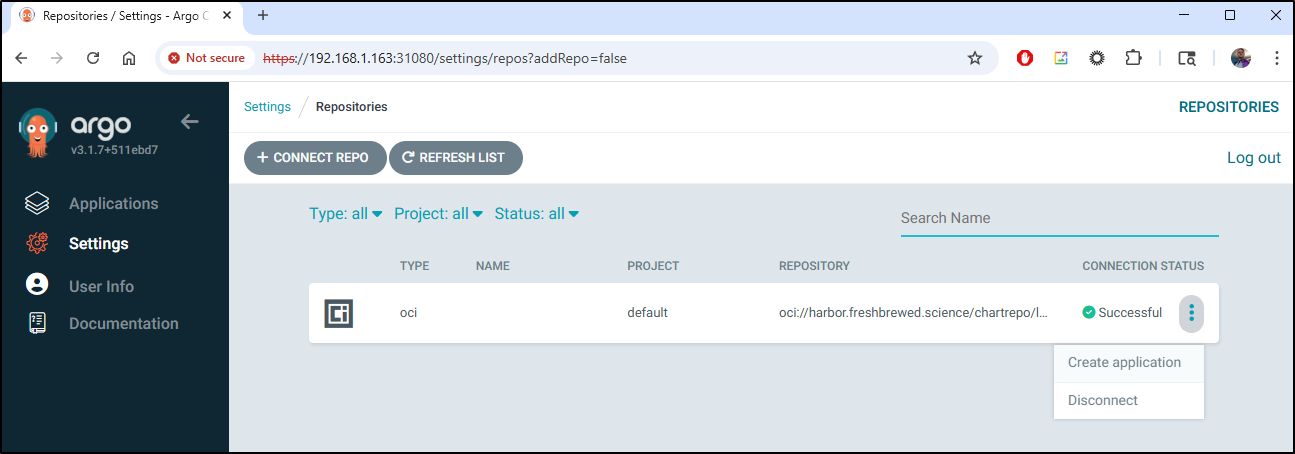Click the three-dot menu for the oci repo
This screenshot has width=1295, height=454.
click(x=1191, y=313)
